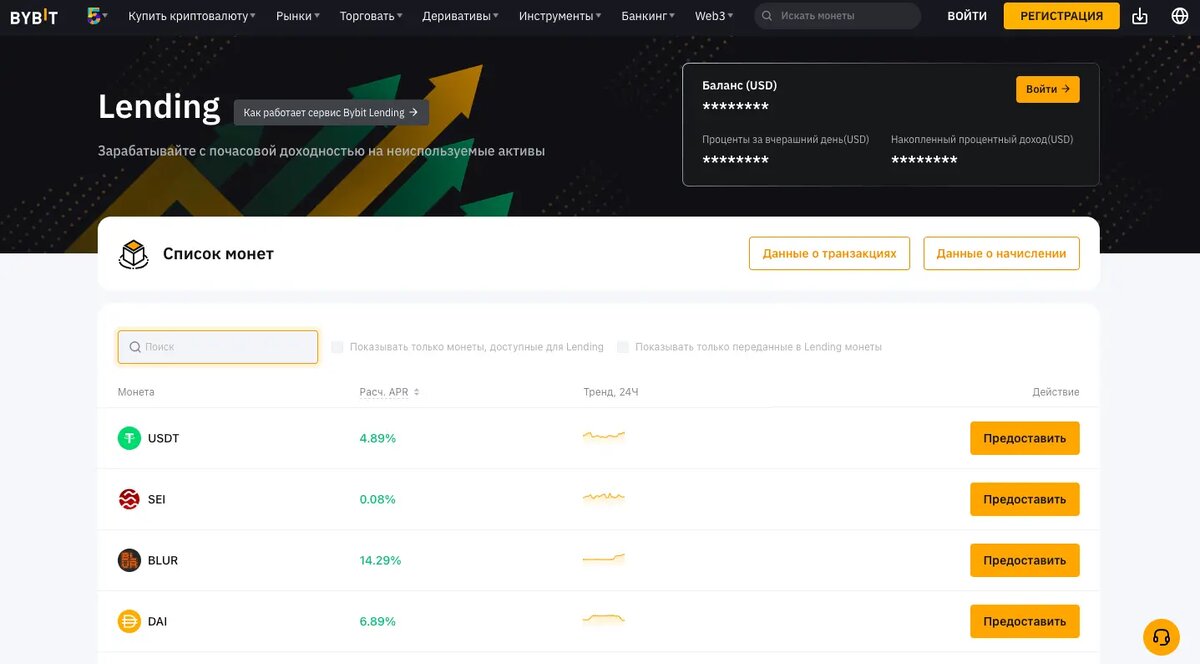The width and height of the screenshot is (1200, 664).
Task: Click the USDT coin icon
Action: pos(129,438)
